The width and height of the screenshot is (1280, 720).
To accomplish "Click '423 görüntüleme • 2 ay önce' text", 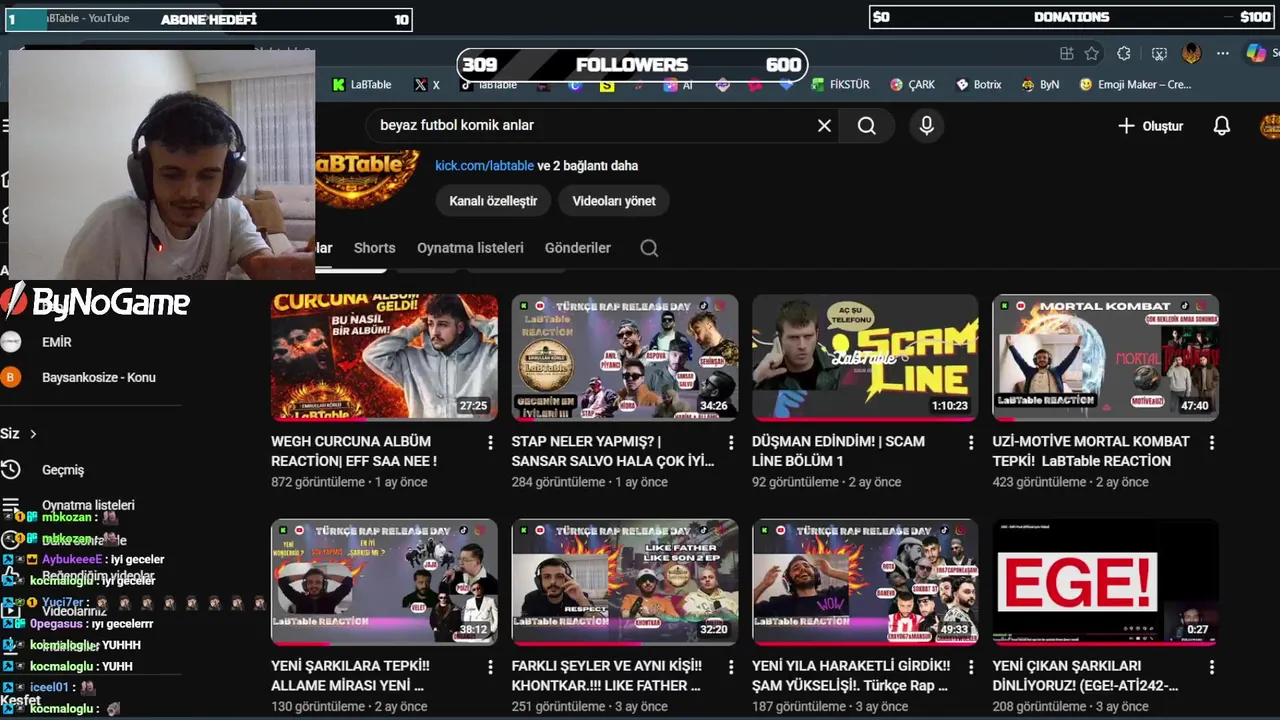I will 1070,482.
